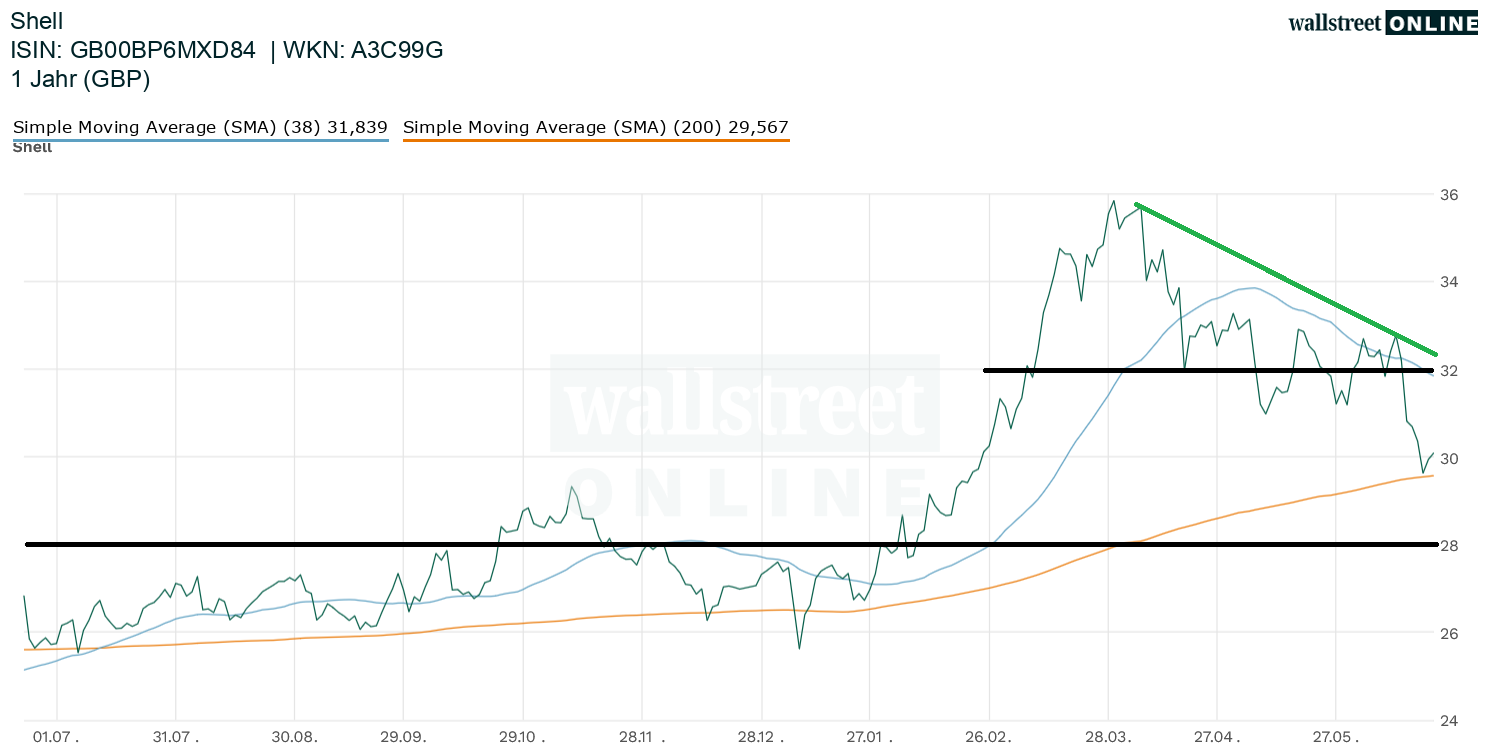Click the 32 price label on the y-axis
The width and height of the screenshot is (1490, 745).
tap(1449, 371)
